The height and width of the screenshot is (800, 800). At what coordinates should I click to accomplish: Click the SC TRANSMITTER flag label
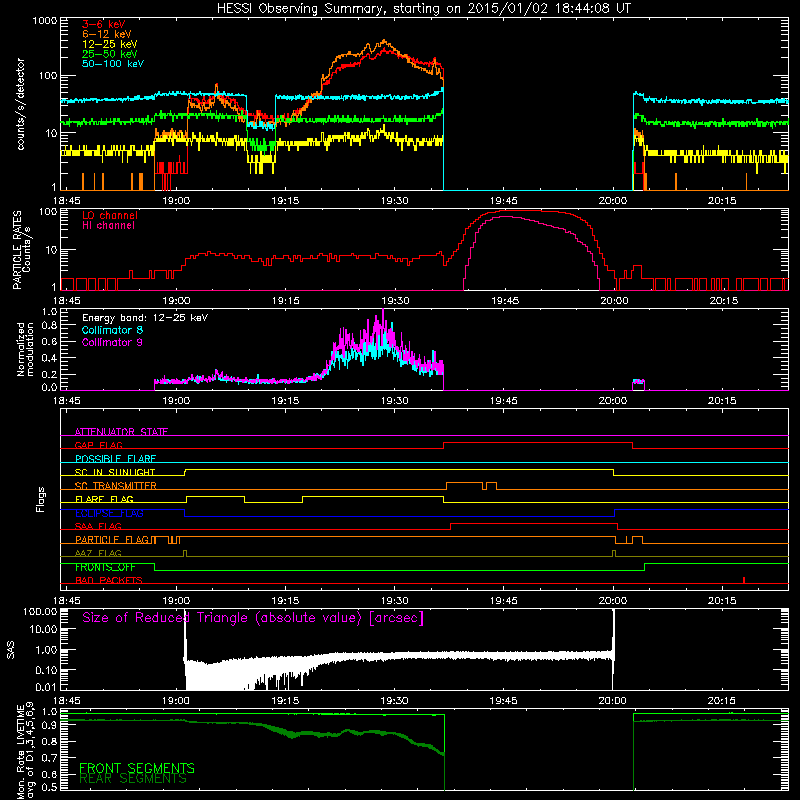click(115, 486)
